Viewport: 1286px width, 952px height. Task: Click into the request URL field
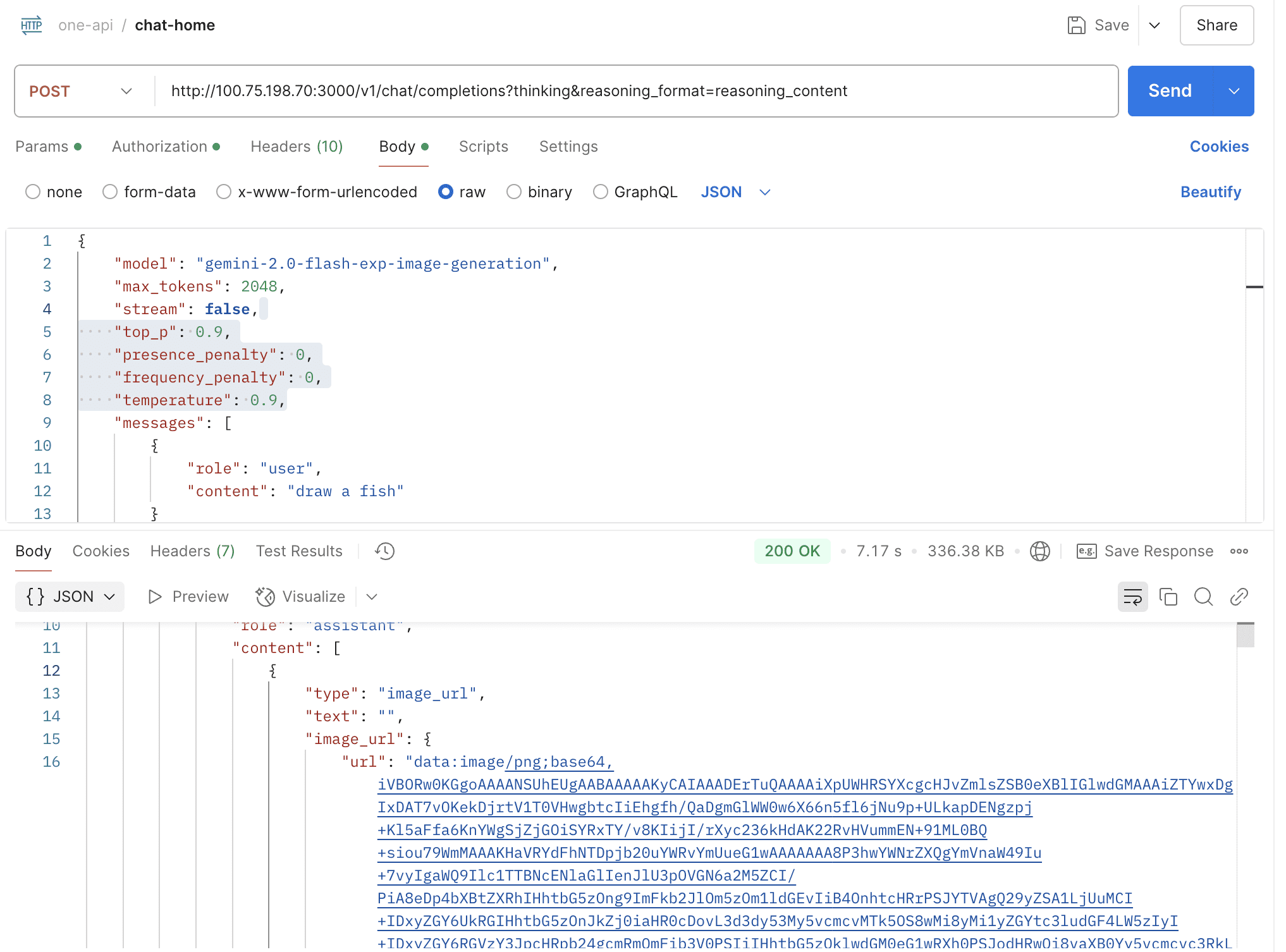click(632, 91)
